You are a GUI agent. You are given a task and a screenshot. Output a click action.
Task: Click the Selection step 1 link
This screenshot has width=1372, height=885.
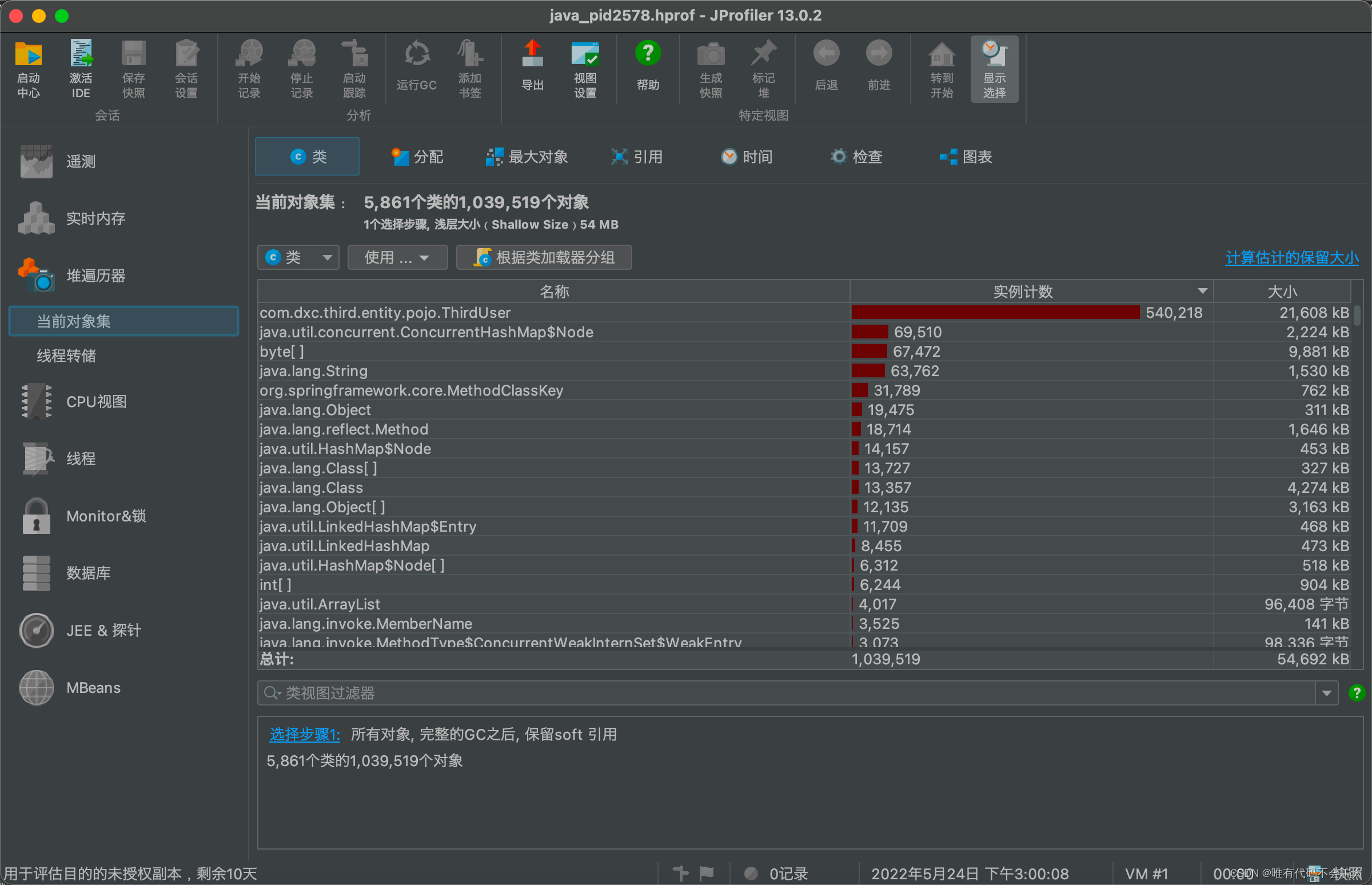point(304,734)
